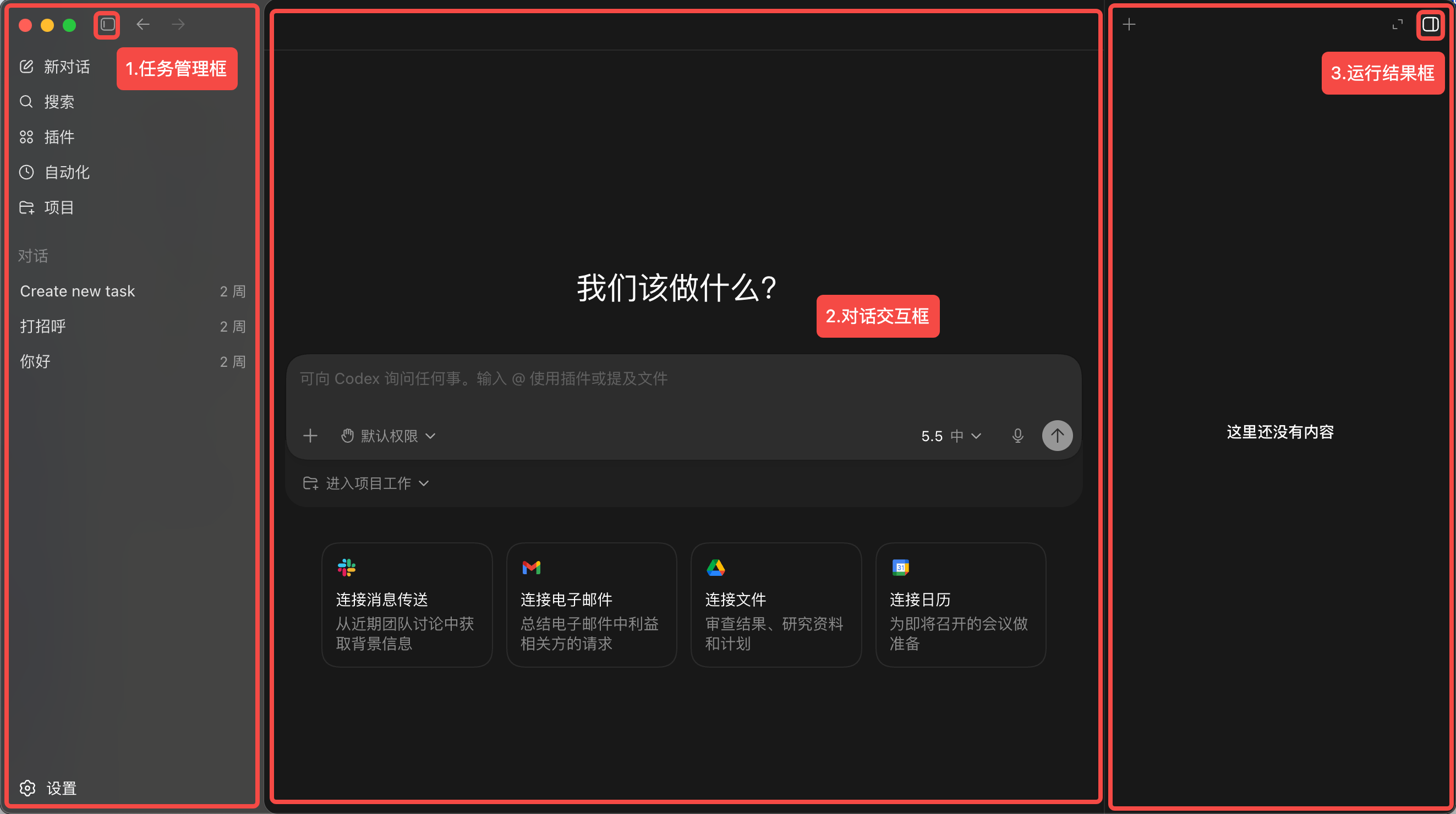Screen dimensions: 1456x814
Task: Go forward with the right arrow
Action: point(178,24)
